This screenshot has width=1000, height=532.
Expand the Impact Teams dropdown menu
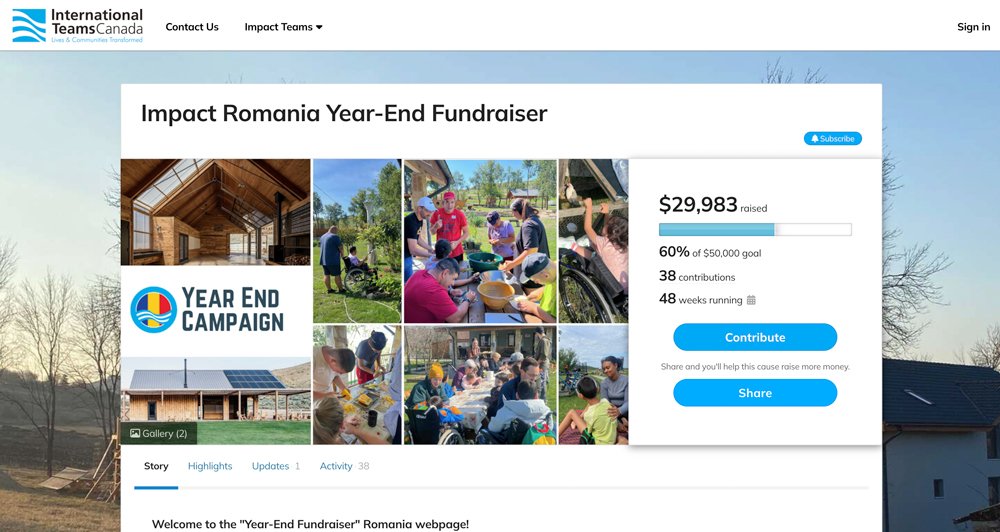pos(283,27)
